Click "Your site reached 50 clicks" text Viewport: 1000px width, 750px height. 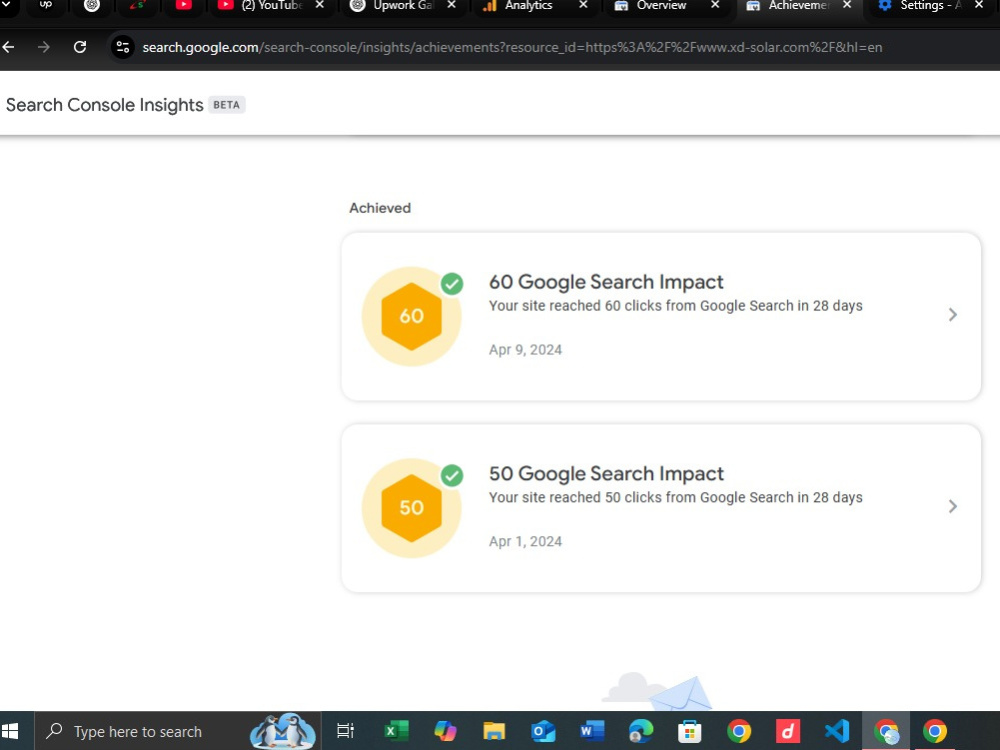coord(675,497)
